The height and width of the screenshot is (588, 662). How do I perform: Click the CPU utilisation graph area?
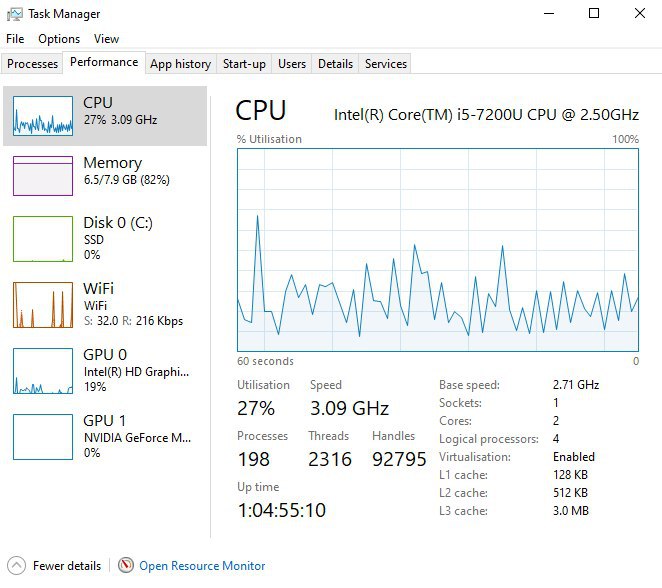[438, 250]
